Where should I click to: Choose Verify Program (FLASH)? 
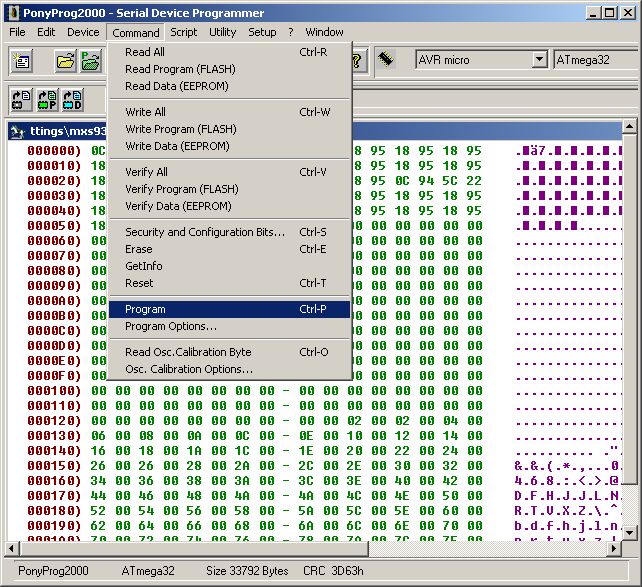pyautogui.click(x=229, y=189)
